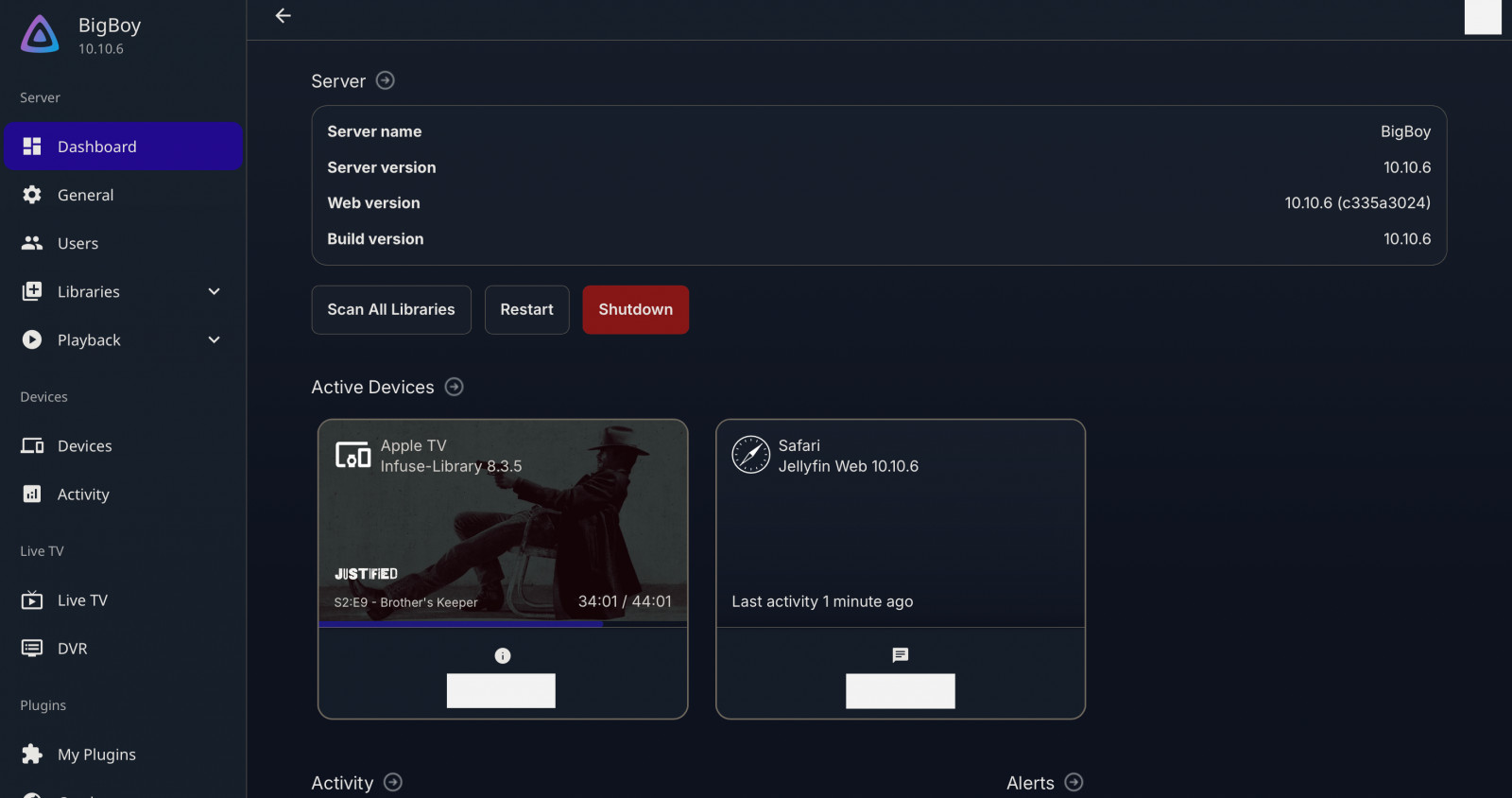Click the red Shutdown button
Screen dimensions: 1512x798
(x=635, y=309)
